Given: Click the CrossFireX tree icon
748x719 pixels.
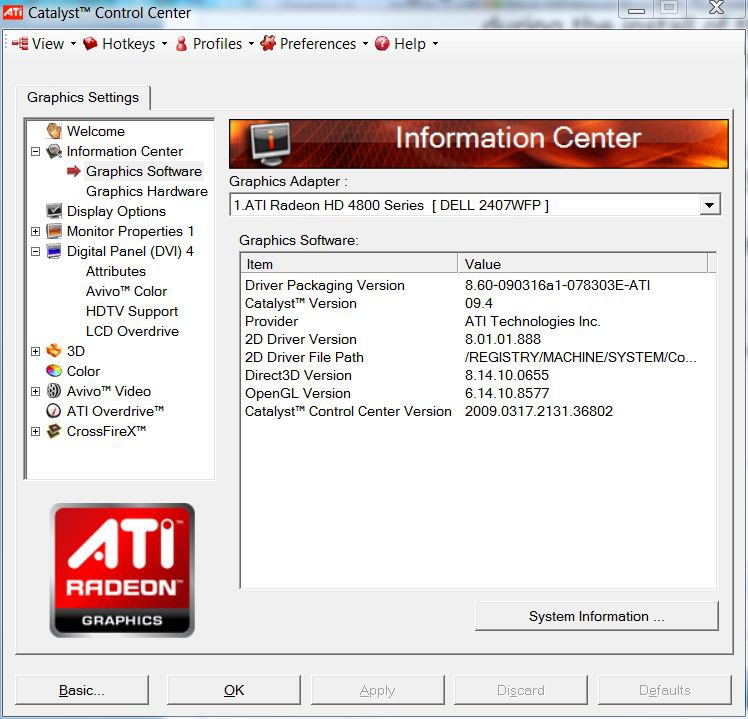Looking at the screenshot, I should point(54,431).
